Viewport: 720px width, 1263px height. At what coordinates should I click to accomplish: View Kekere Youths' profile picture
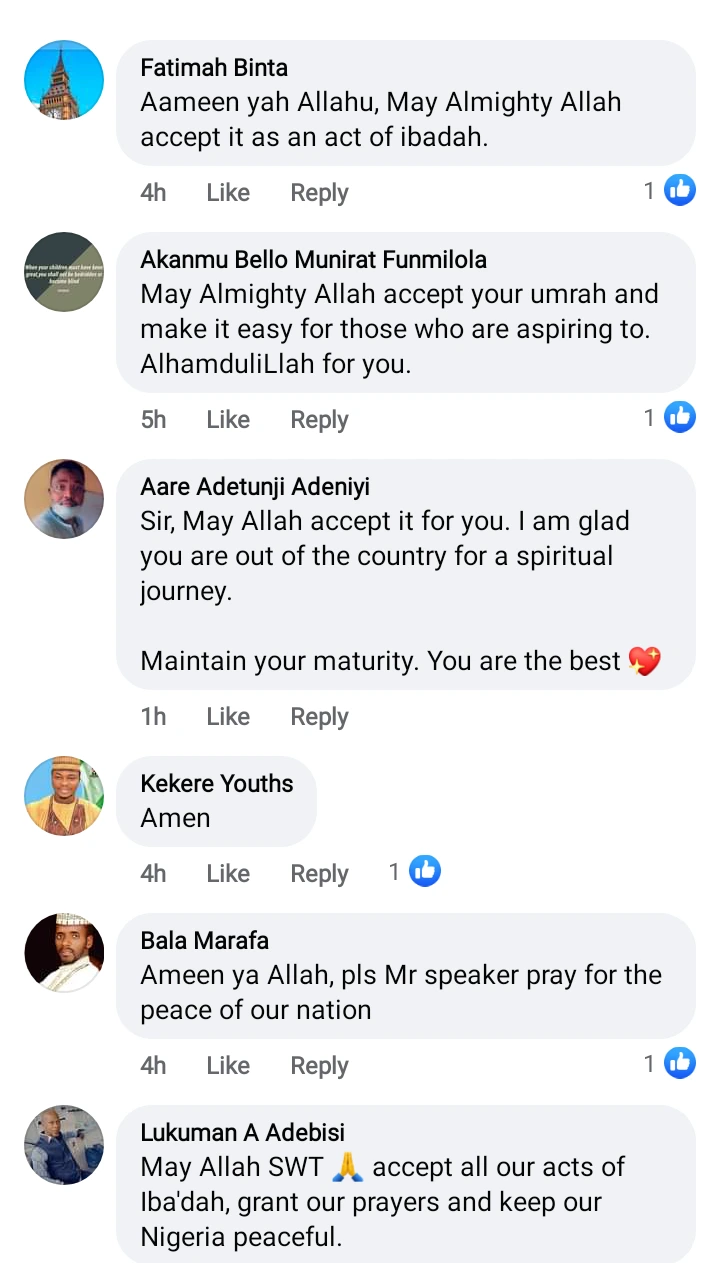pyautogui.click(x=64, y=796)
